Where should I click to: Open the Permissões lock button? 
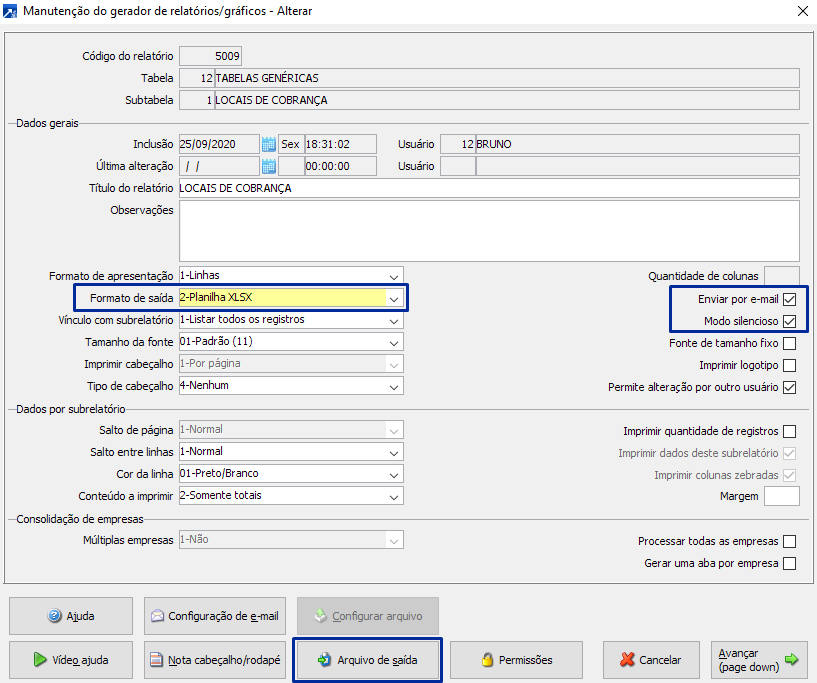coord(516,660)
